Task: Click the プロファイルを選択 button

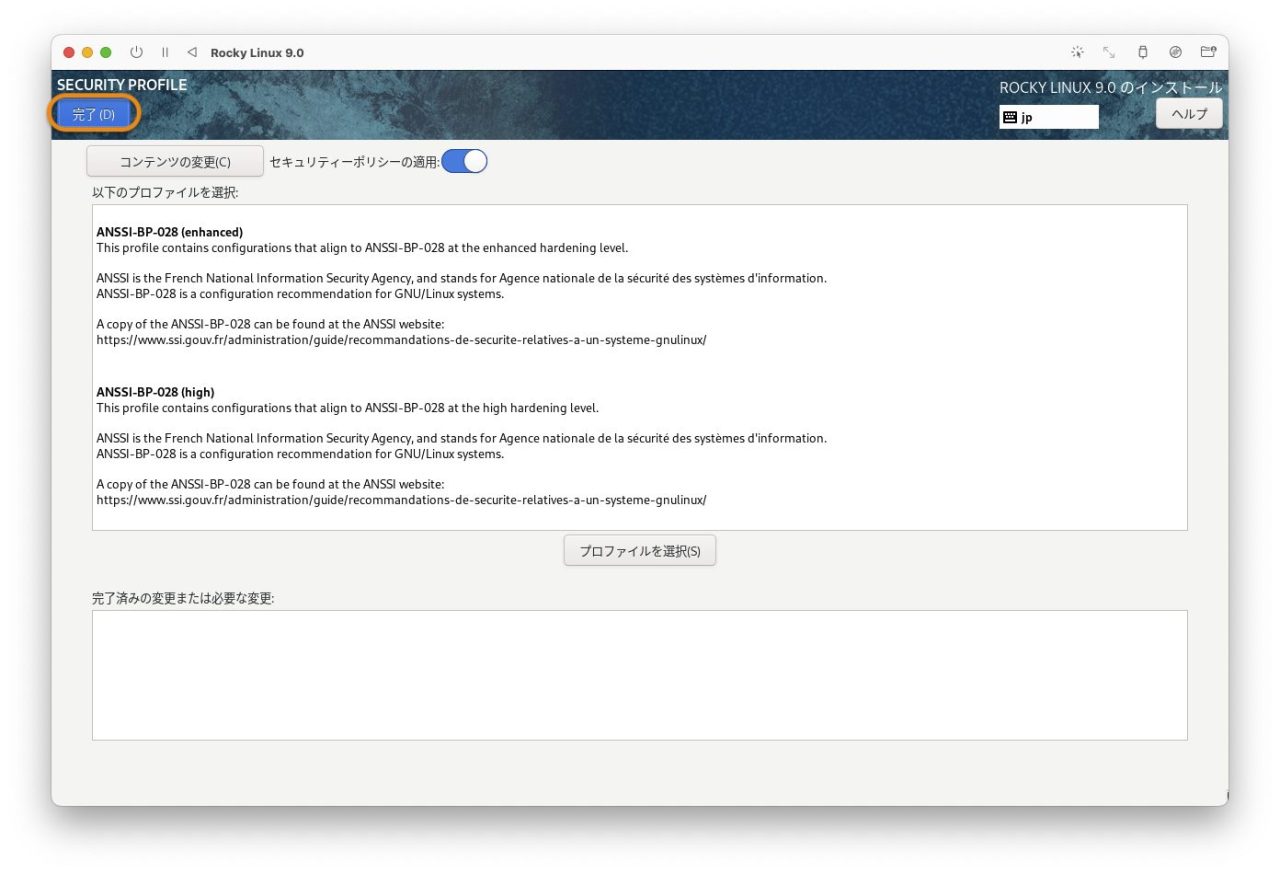Action: [639, 550]
